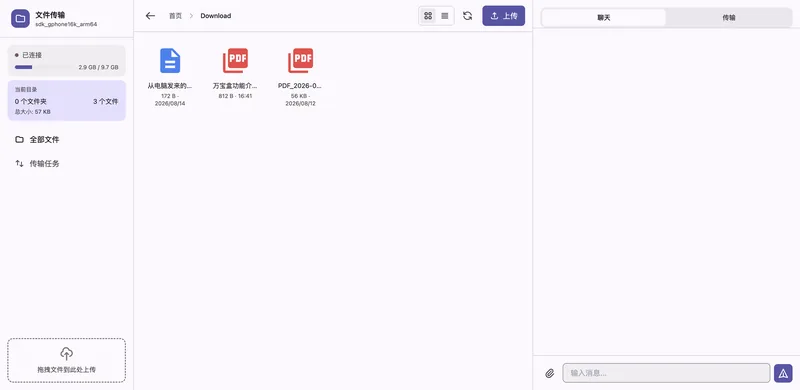The image size is (800, 390).
Task: Click the 文件传输 app title
Action: coord(50,15)
